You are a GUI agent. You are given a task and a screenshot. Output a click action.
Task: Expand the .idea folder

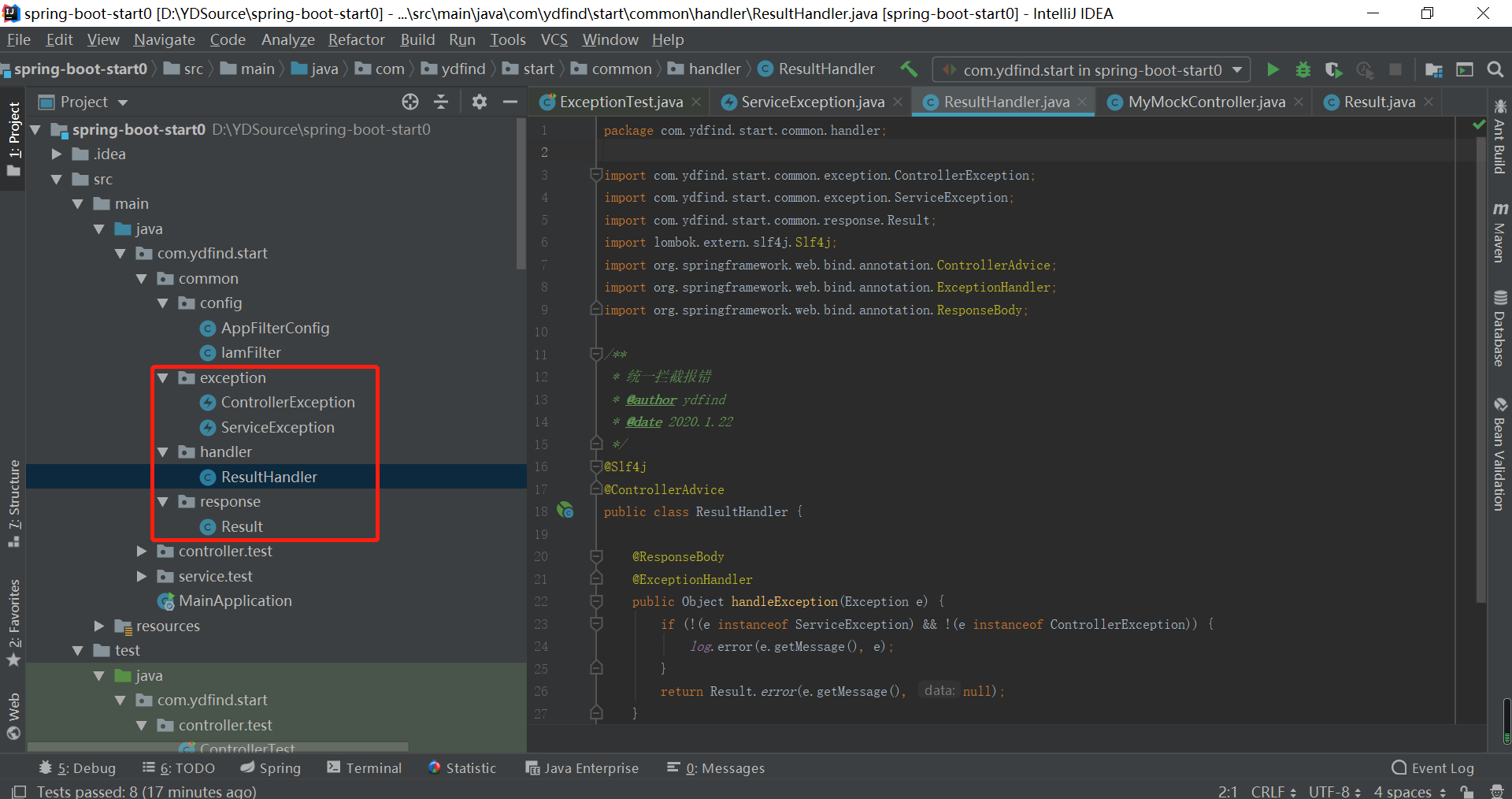tap(56, 154)
